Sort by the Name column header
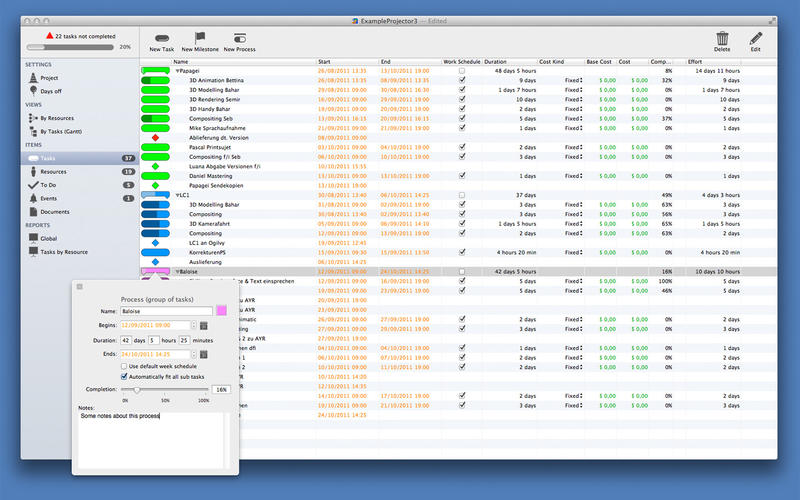Screen dimensions: 800x500 pyautogui.click(x=243, y=62)
